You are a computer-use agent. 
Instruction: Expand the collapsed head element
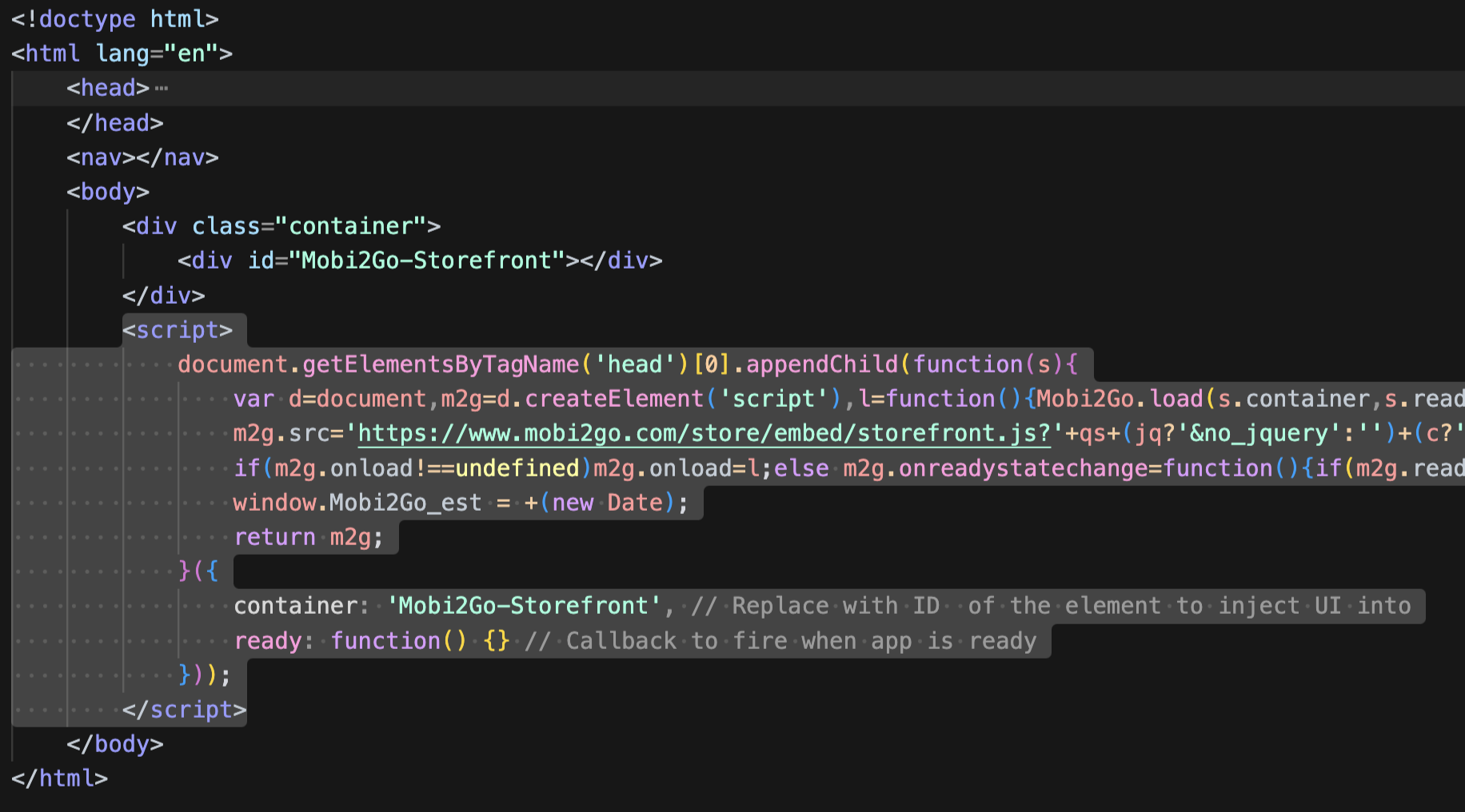click(x=161, y=88)
